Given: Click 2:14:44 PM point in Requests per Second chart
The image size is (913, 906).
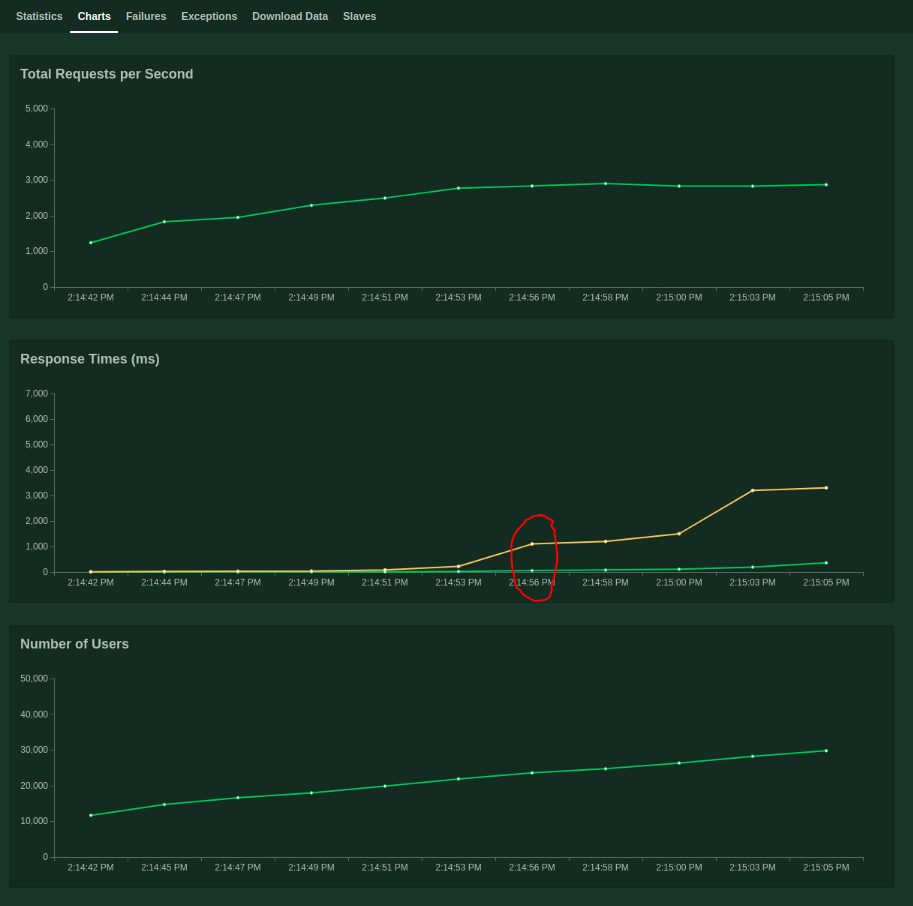Looking at the screenshot, I should coord(164,222).
